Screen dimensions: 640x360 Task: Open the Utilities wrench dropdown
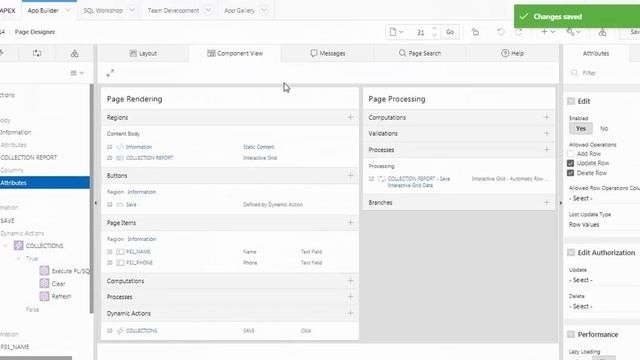pyautogui.click(x=573, y=32)
